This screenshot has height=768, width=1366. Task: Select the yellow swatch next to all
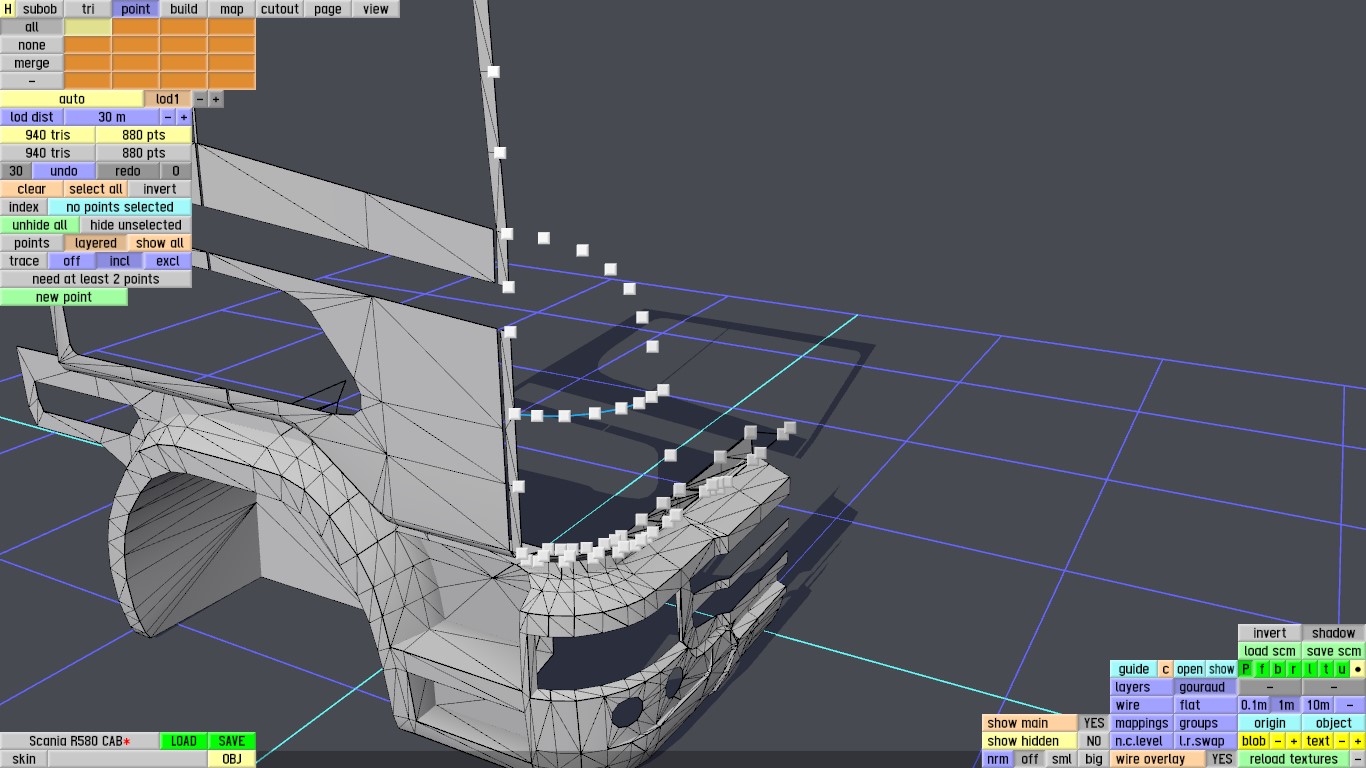pyautogui.click(x=88, y=27)
